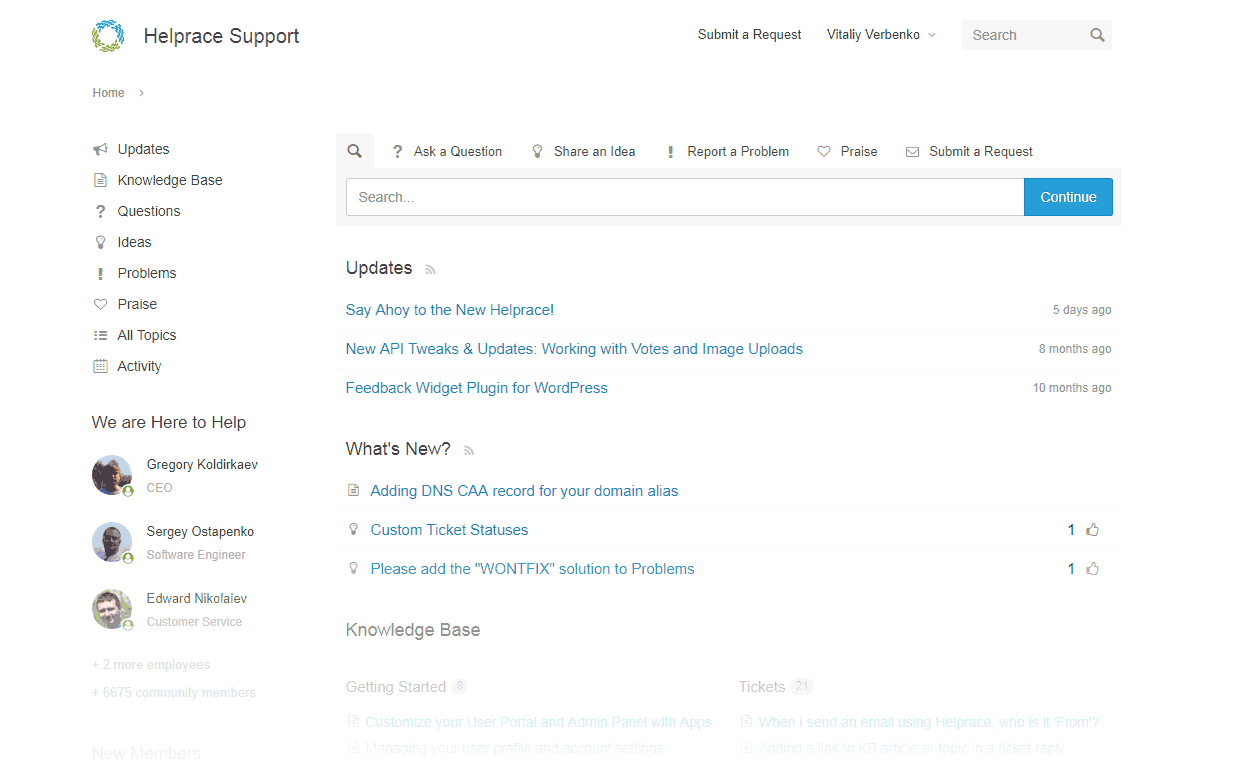
Task: Open Knowledge Base in the sidebar
Action: click(x=169, y=180)
